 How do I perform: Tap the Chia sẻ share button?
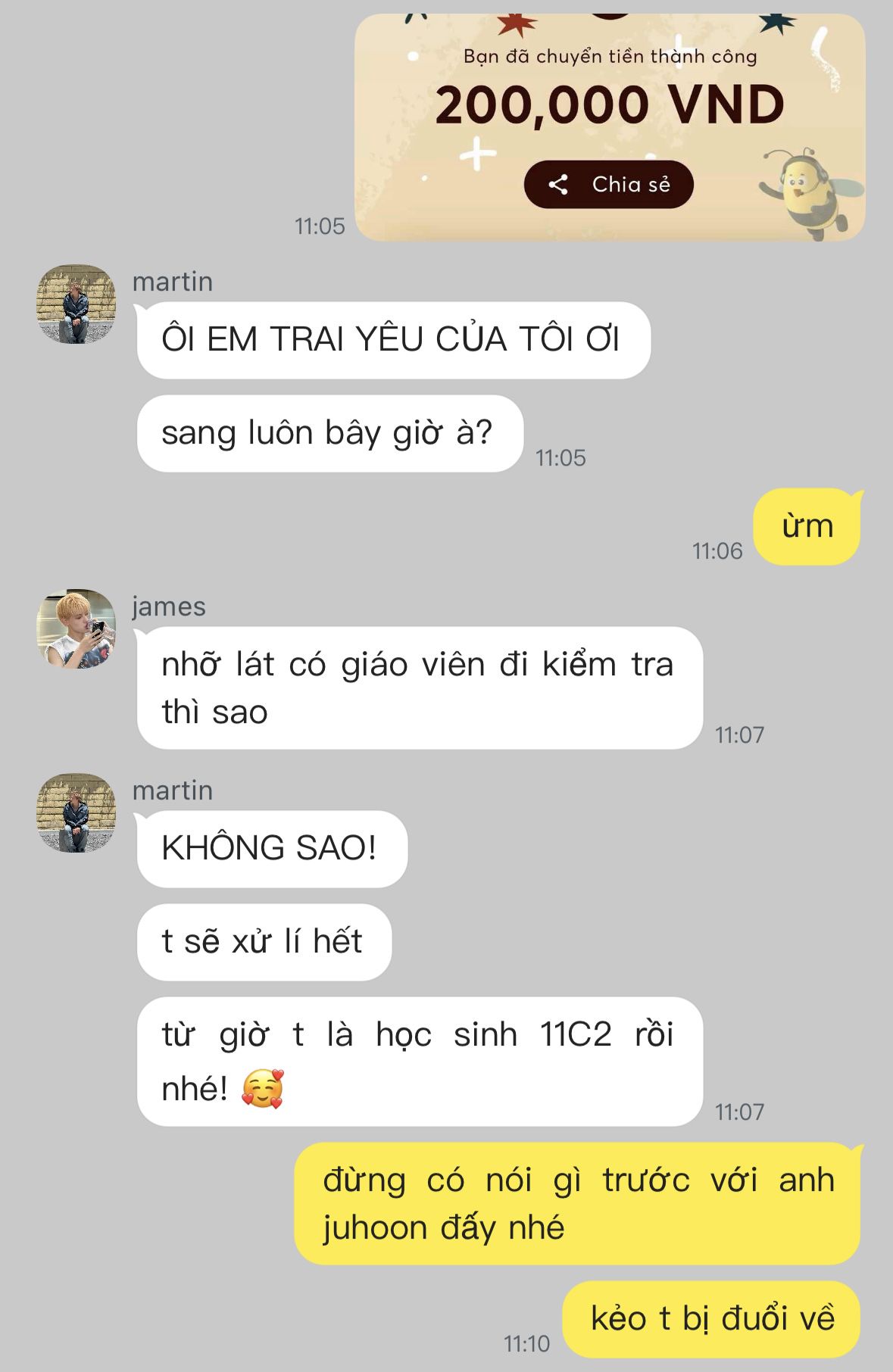[x=608, y=184]
